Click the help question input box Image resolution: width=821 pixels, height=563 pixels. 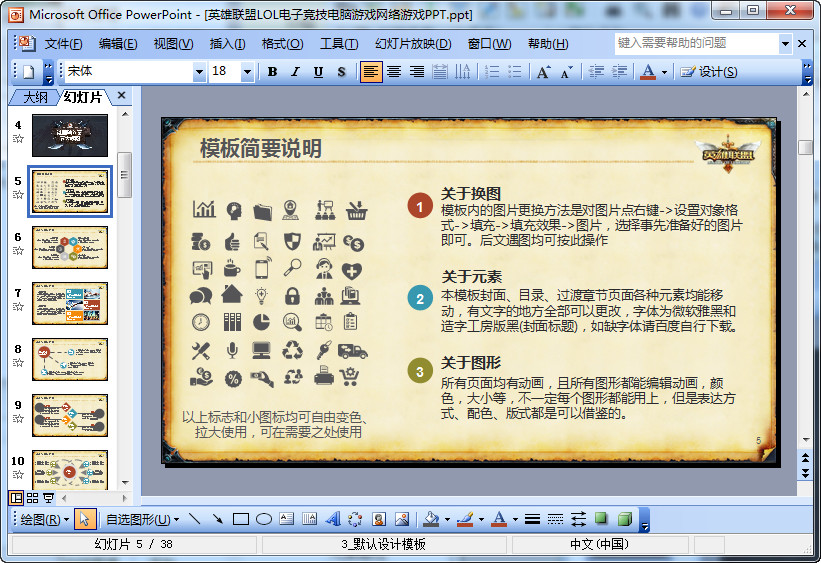[696, 43]
